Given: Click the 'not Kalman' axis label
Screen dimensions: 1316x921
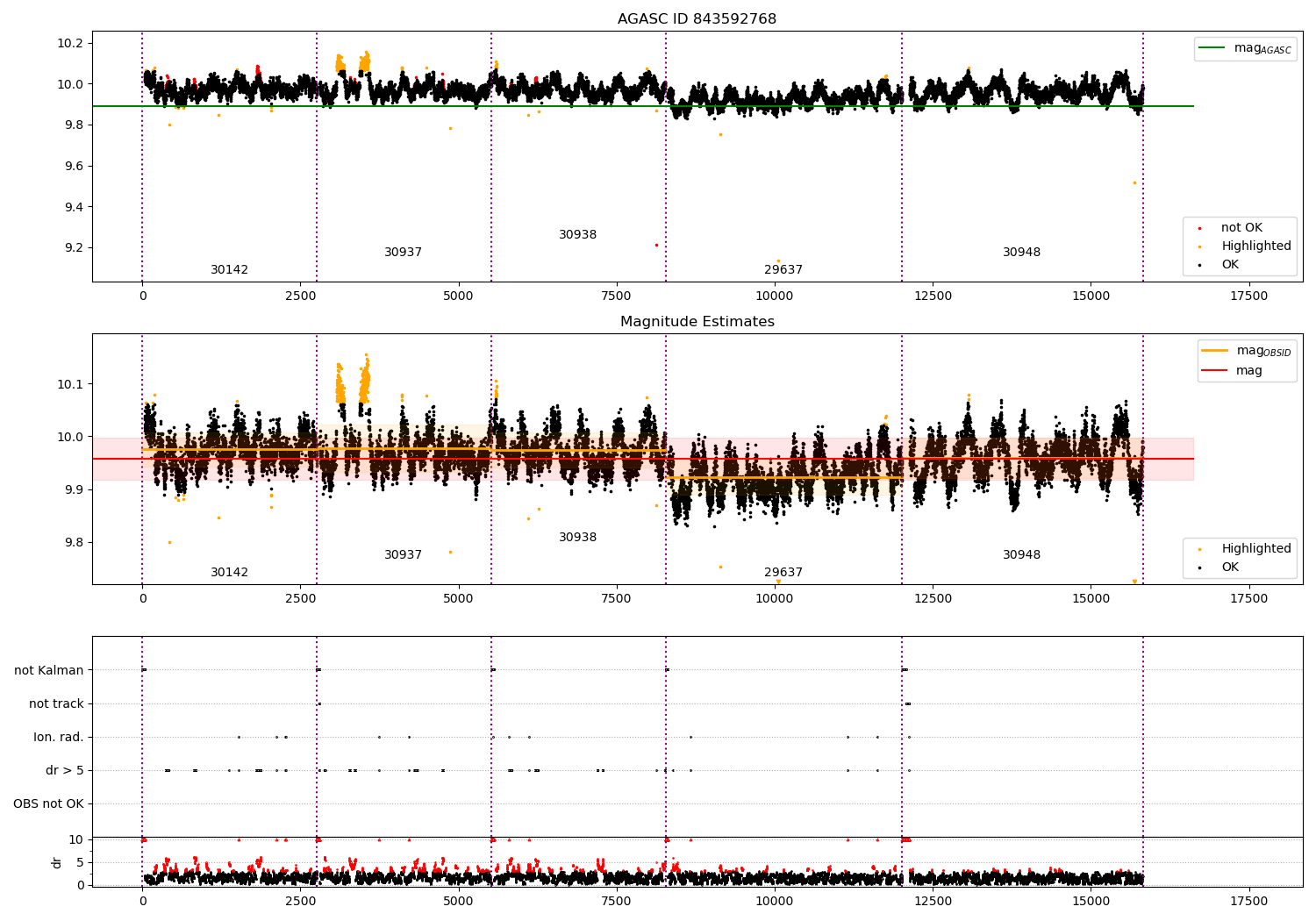Looking at the screenshot, I should (x=49, y=670).
